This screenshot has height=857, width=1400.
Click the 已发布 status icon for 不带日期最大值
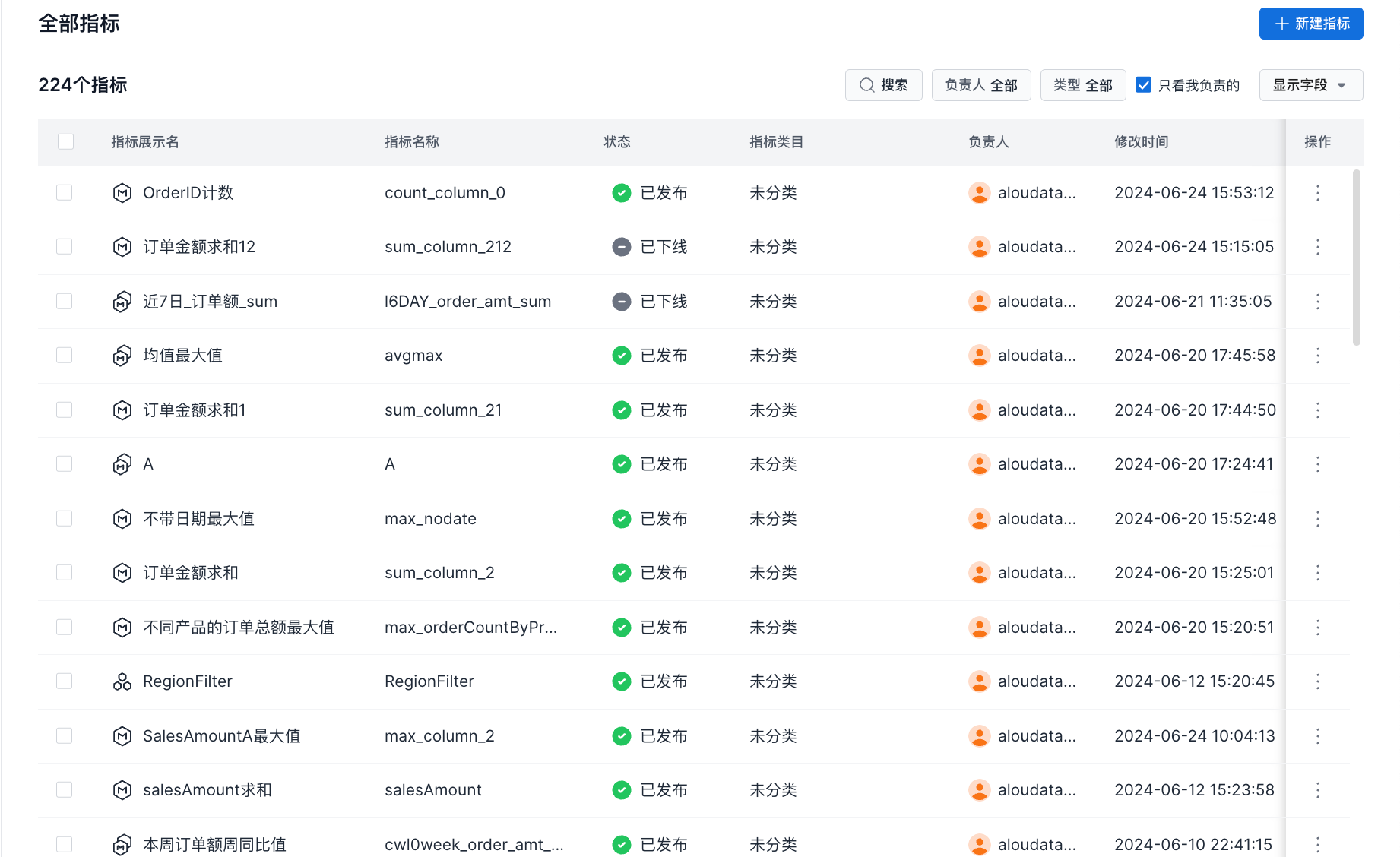coord(621,519)
